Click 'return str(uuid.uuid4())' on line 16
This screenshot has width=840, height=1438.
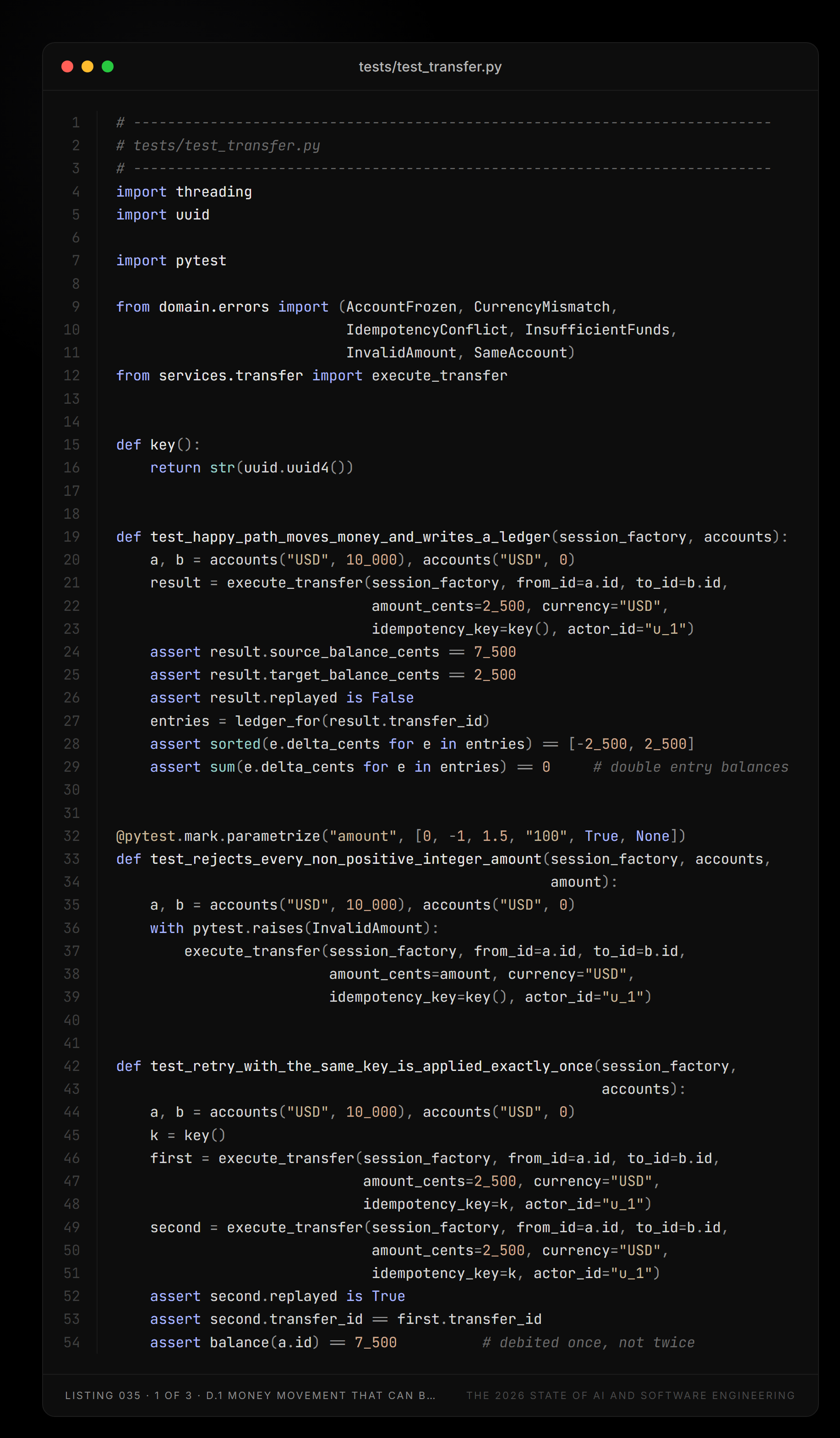pyautogui.click(x=251, y=468)
